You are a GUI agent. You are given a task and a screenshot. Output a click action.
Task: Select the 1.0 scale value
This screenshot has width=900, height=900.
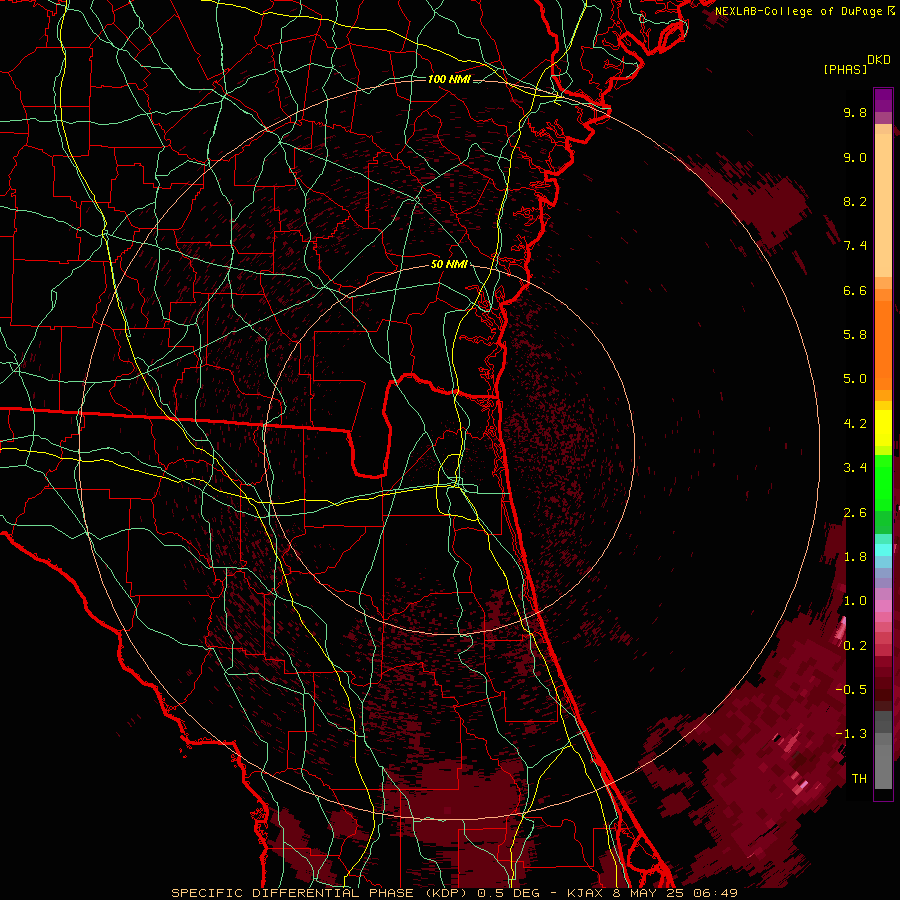tap(855, 601)
